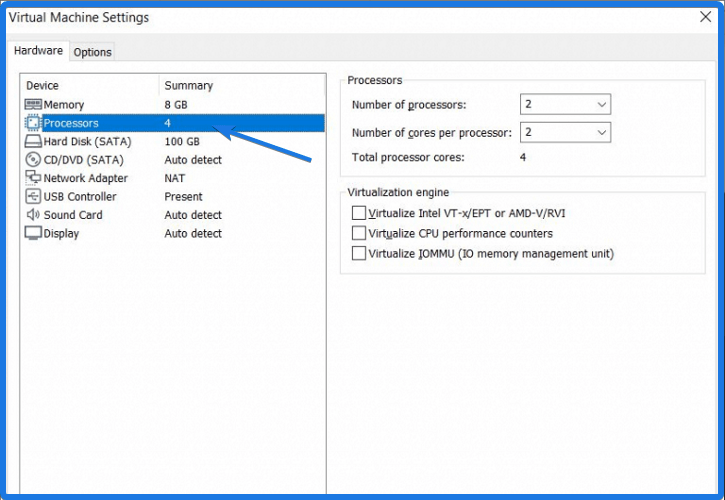The image size is (725, 500).
Task: Click the 100 GB hard disk summary
Action: tap(182, 142)
